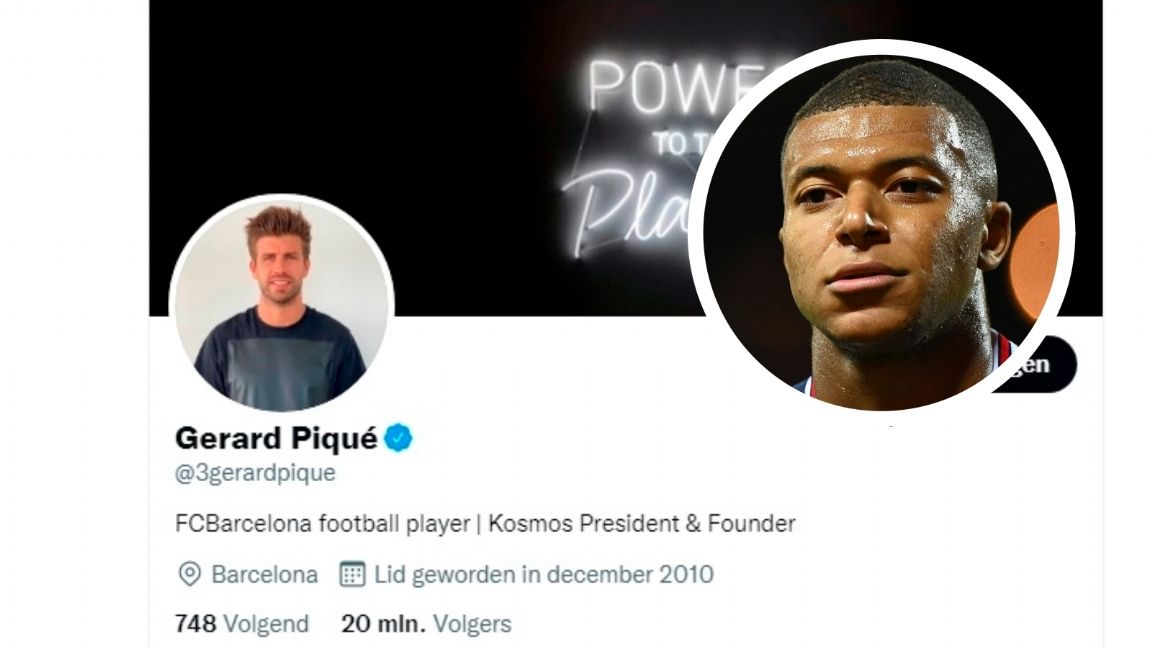This screenshot has width=1152, height=648.
Task: Click 'Kosmos President & Founder' in bio
Action: 642,523
